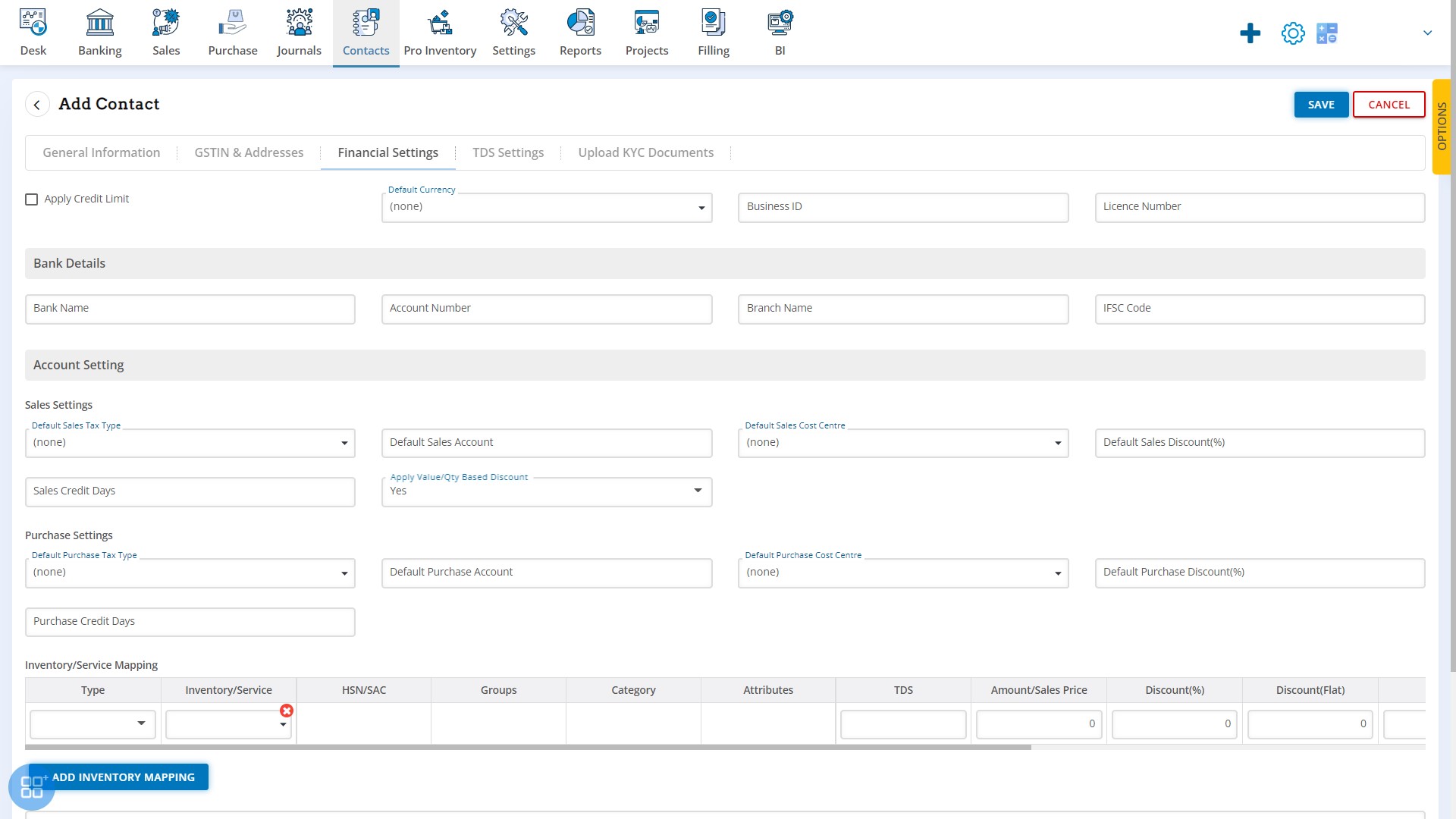
Task: Navigate to Pro Inventory module
Action: coord(440,33)
